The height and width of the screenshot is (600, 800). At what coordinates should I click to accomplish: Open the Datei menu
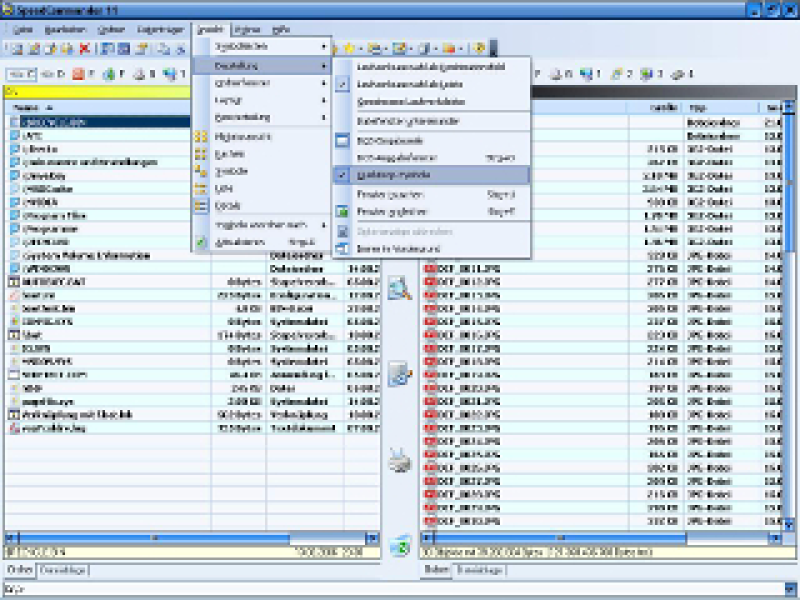(22, 30)
